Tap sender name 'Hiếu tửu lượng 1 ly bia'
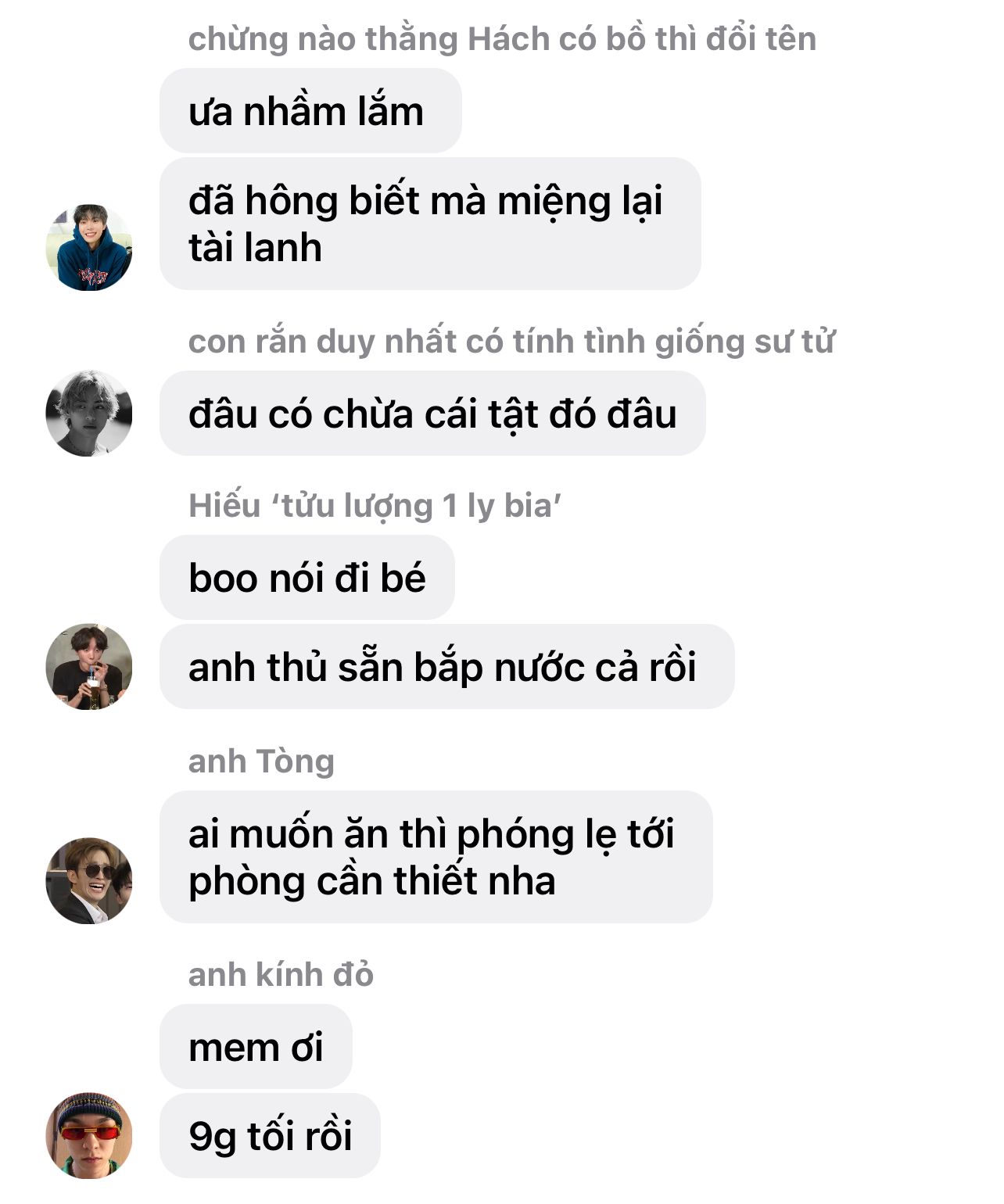This screenshot has width=1004, height=1204. pyautogui.click(x=375, y=506)
